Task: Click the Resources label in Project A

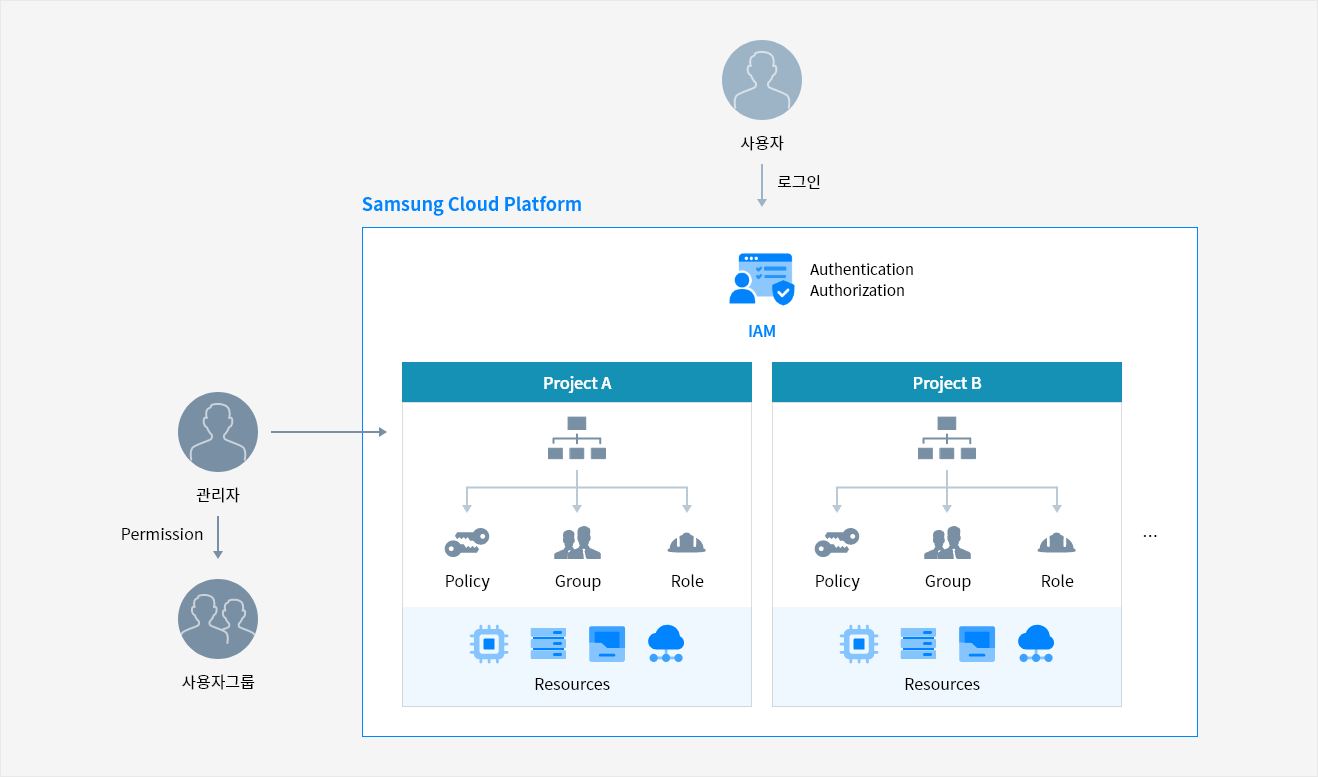Action: (572, 684)
